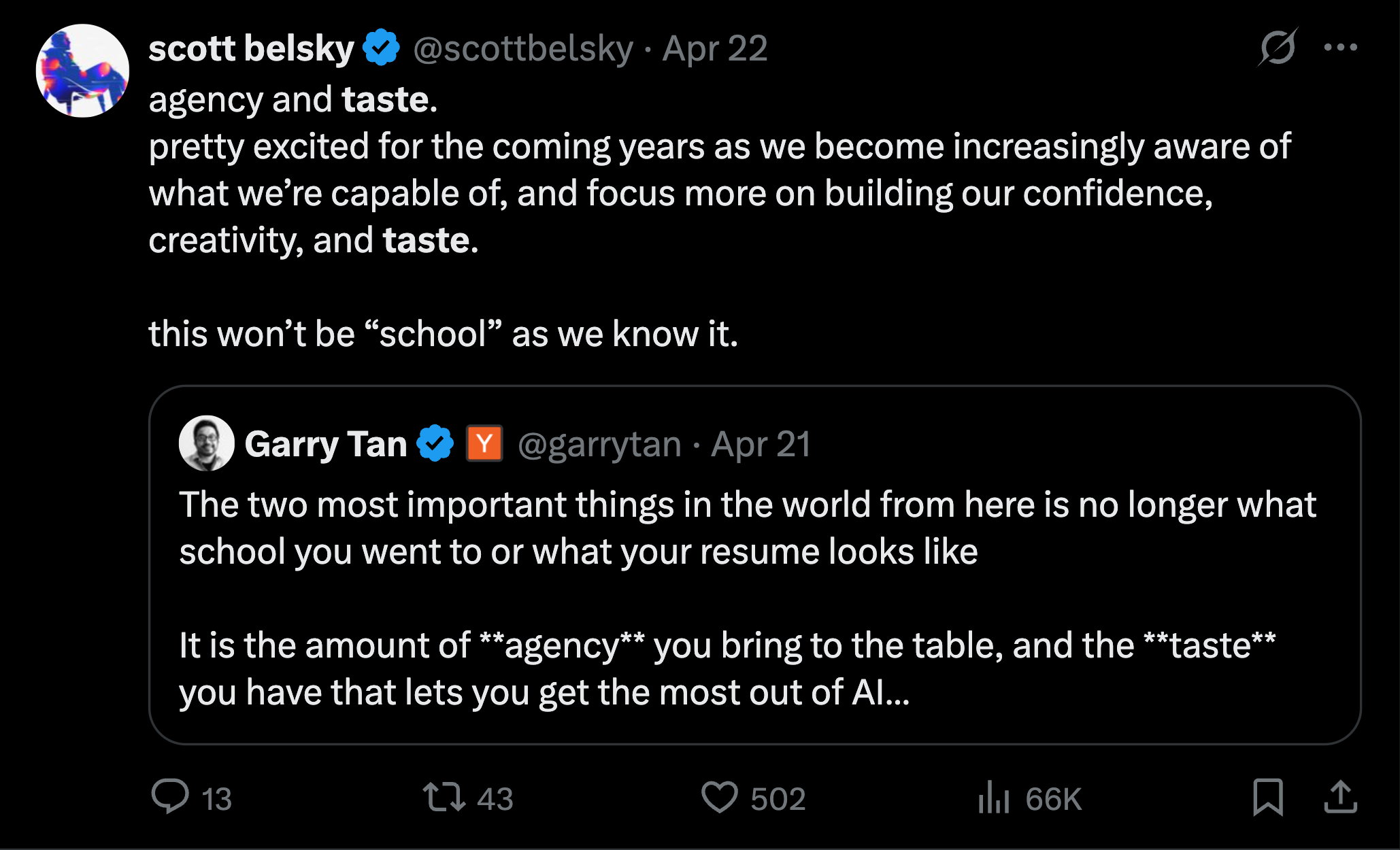The width and height of the screenshot is (1400, 850).
Task: Bookmark this scott belsky tweet
Action: [x=1267, y=797]
